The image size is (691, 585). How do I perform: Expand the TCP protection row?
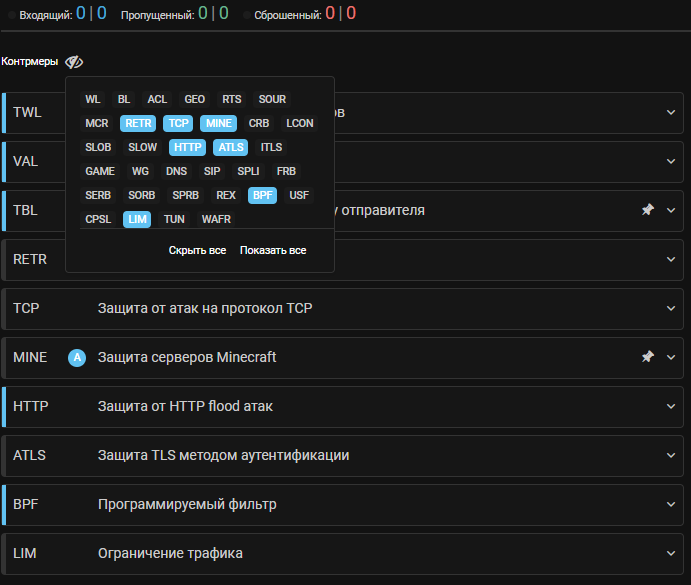click(671, 308)
